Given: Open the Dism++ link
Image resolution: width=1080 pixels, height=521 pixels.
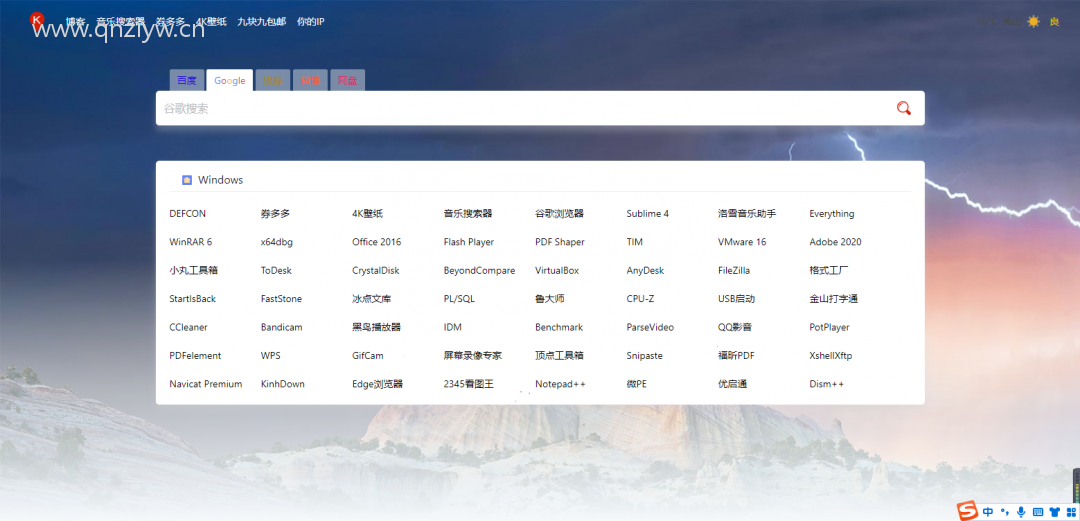Looking at the screenshot, I should [x=827, y=384].
